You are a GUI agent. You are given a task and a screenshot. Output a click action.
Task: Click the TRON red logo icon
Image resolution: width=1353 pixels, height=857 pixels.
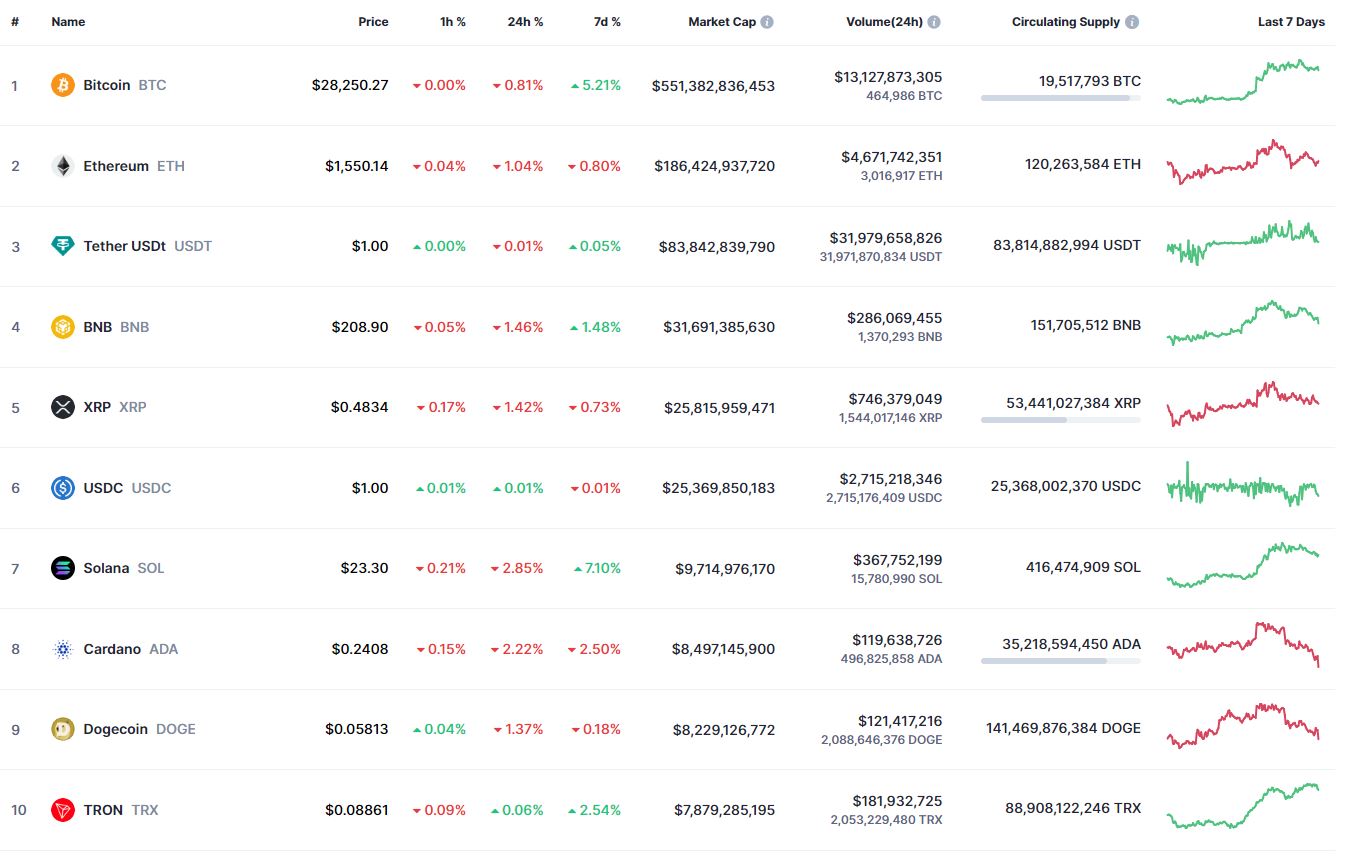63,810
